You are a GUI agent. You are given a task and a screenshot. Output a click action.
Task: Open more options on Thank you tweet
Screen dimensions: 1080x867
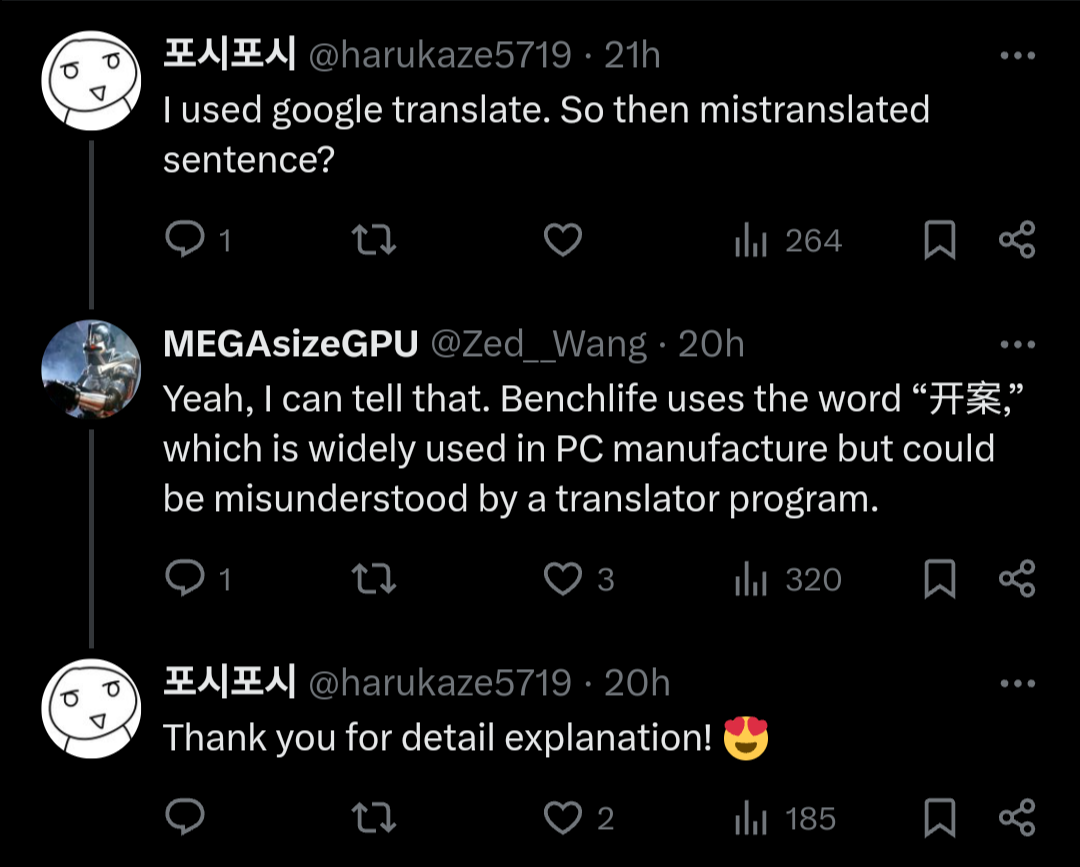(1017, 684)
